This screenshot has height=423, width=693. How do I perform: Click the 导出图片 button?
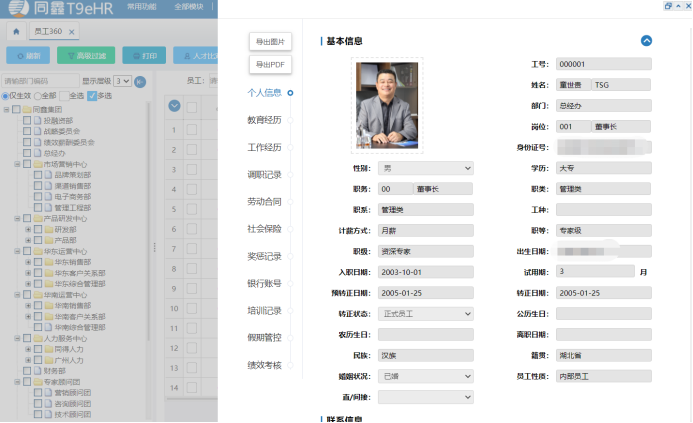pos(270,41)
